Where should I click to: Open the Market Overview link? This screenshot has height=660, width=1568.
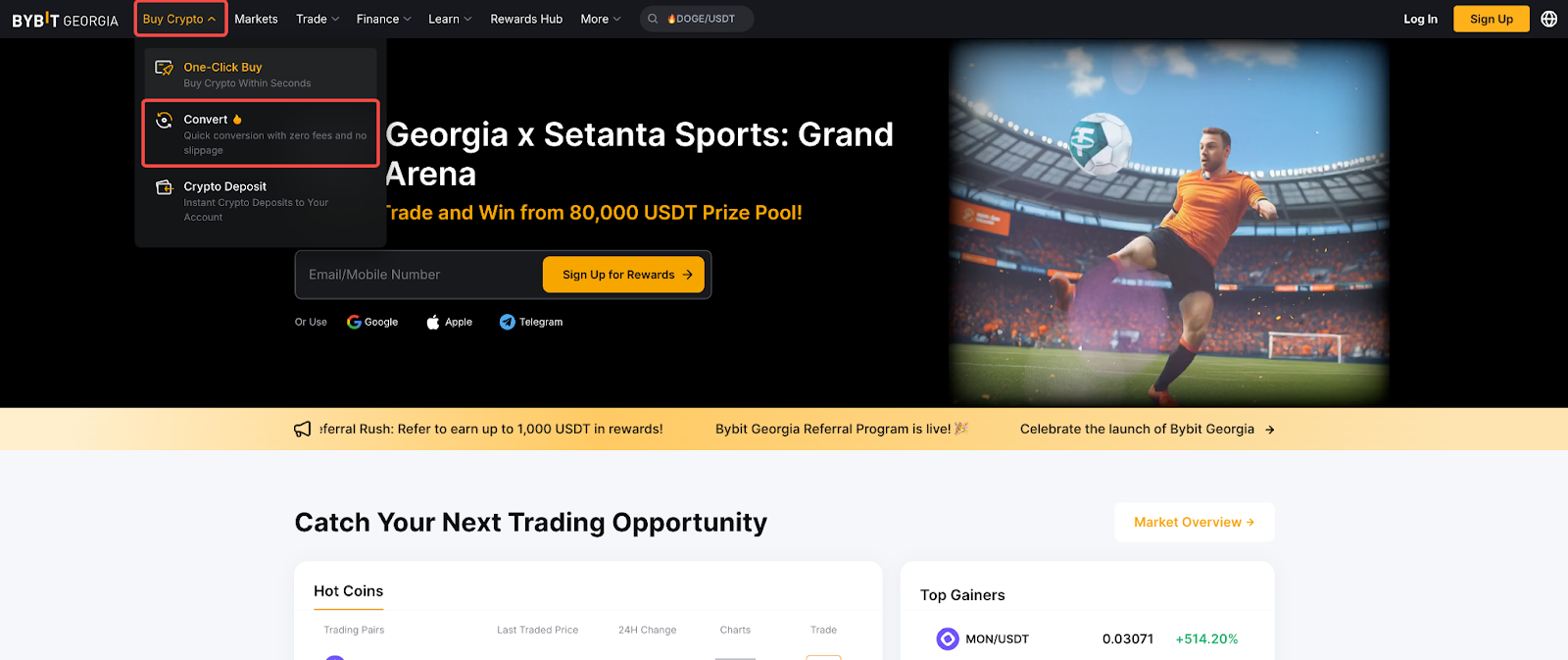coord(1195,523)
